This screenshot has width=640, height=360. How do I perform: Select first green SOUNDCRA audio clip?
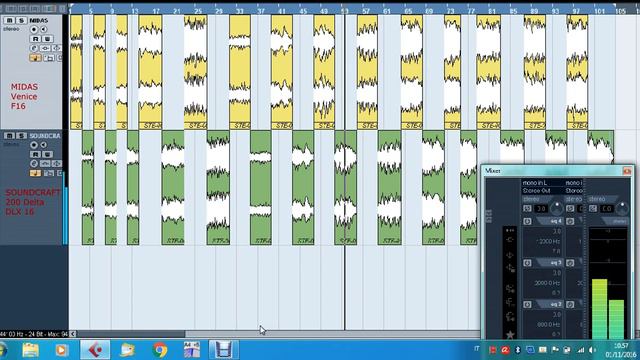(88, 188)
